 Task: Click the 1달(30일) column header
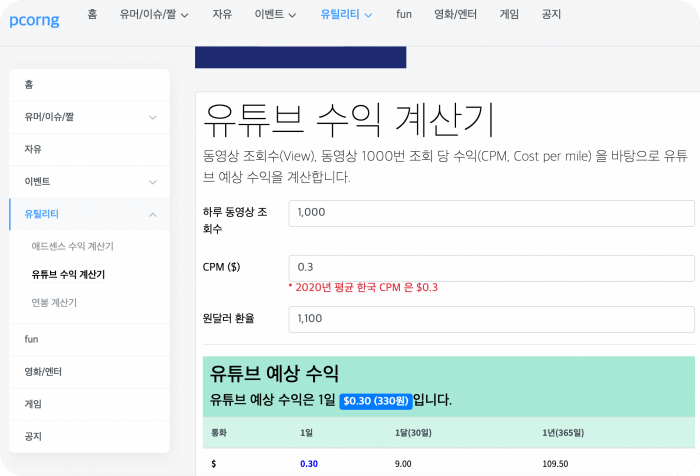click(413, 433)
